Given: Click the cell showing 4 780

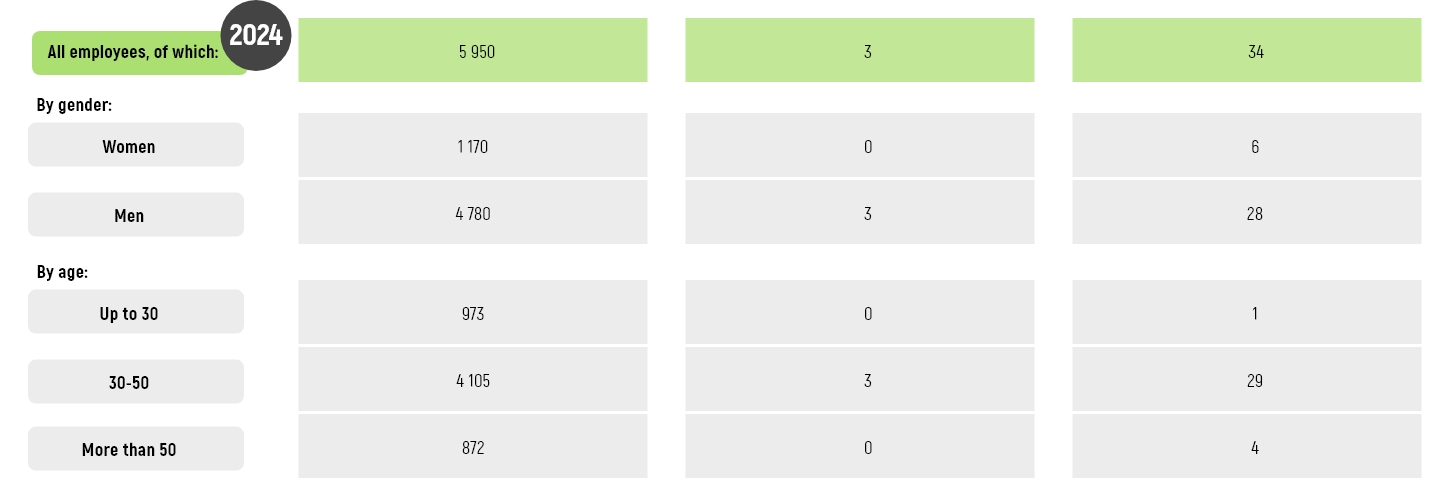Looking at the screenshot, I should pyautogui.click(x=473, y=213).
